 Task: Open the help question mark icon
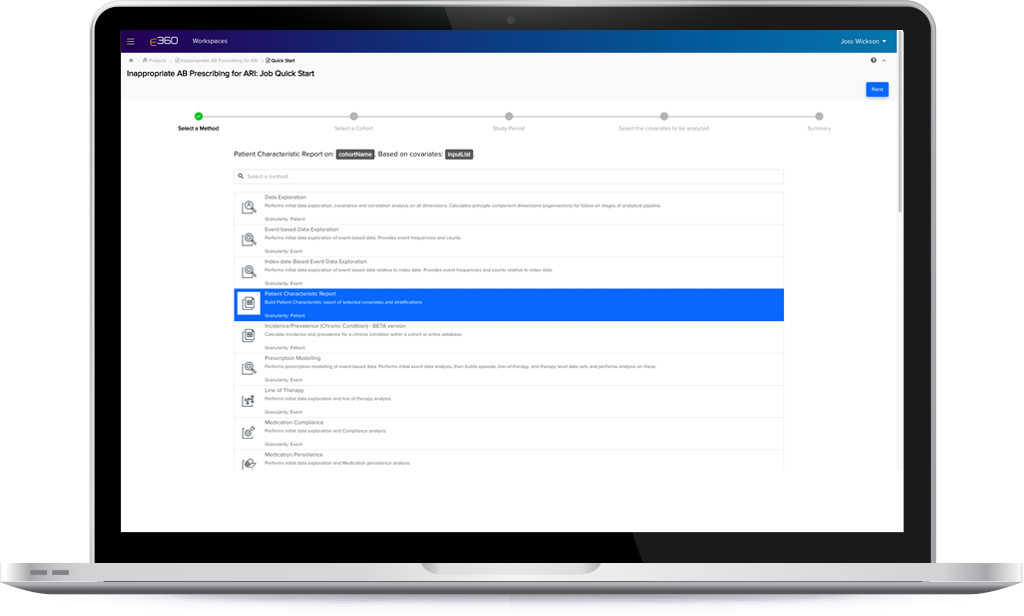(873, 61)
